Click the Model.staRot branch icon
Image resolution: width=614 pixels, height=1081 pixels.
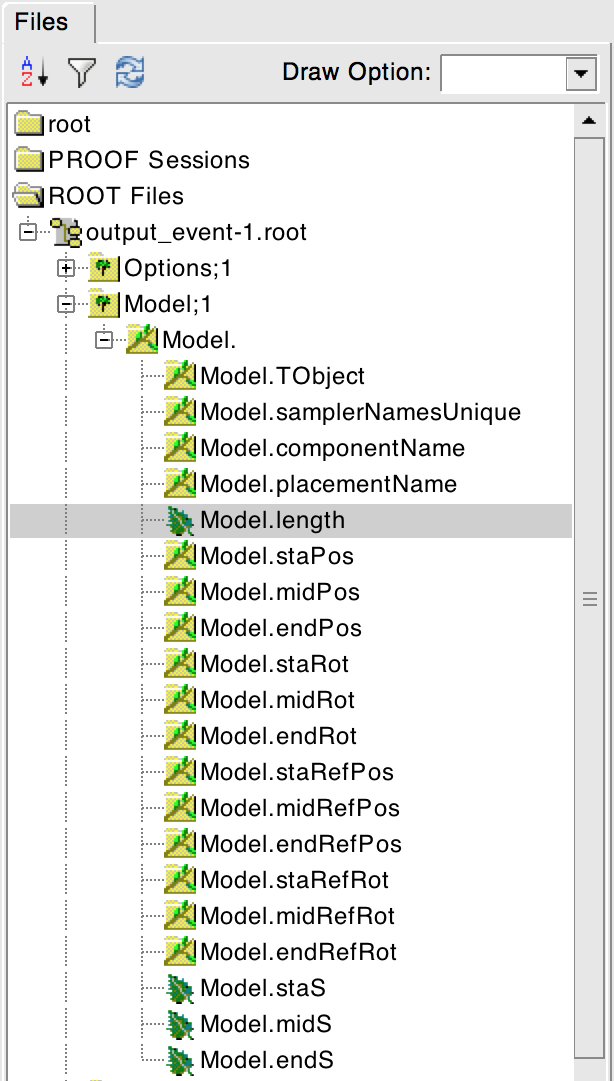[x=180, y=663]
